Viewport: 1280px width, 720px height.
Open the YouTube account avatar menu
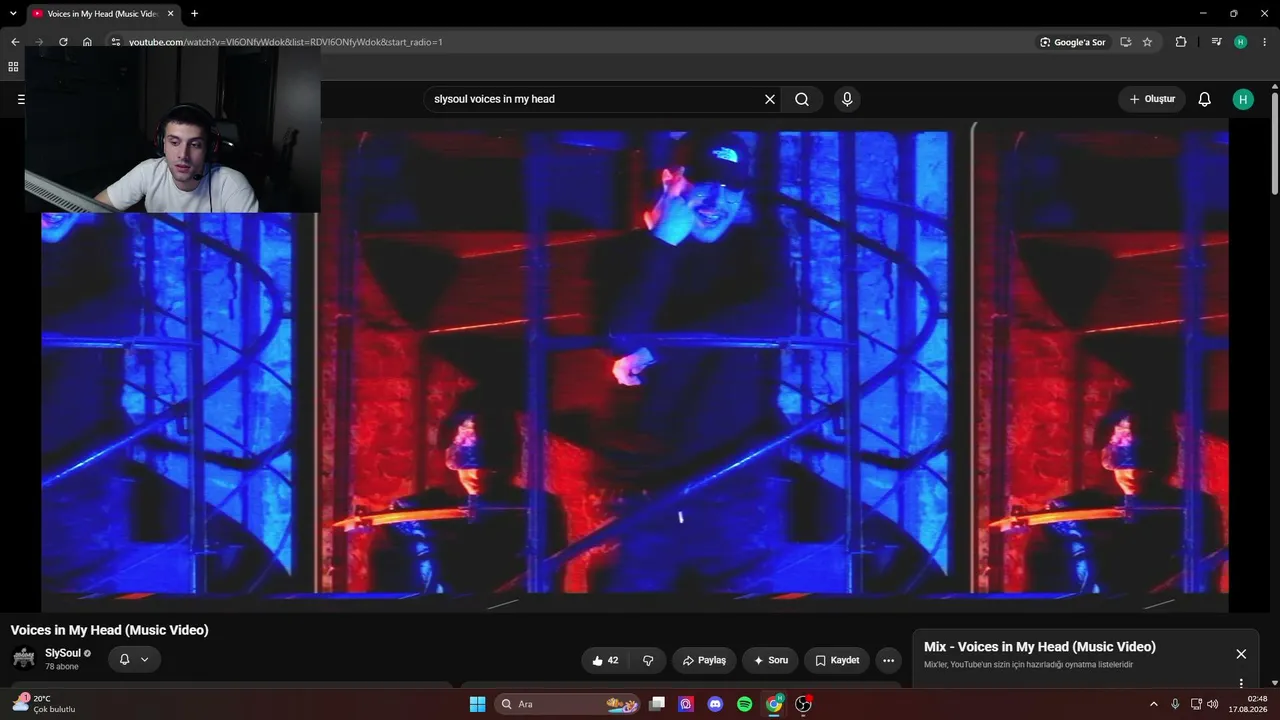1243,99
